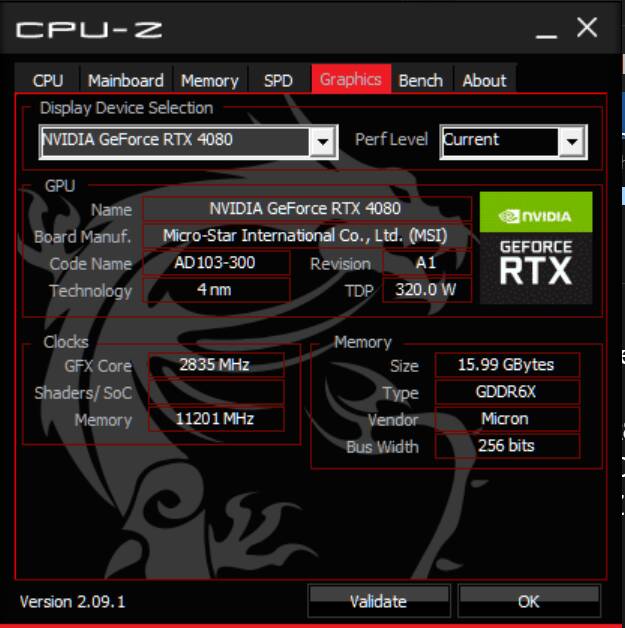625x628 pixels.
Task: Click the GFX Core 2835 MHz field
Action: (216, 364)
